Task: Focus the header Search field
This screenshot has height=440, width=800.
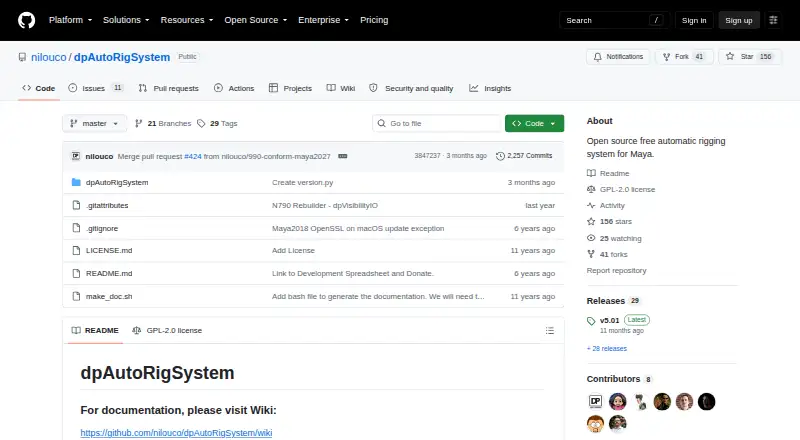Action: [x=614, y=20]
